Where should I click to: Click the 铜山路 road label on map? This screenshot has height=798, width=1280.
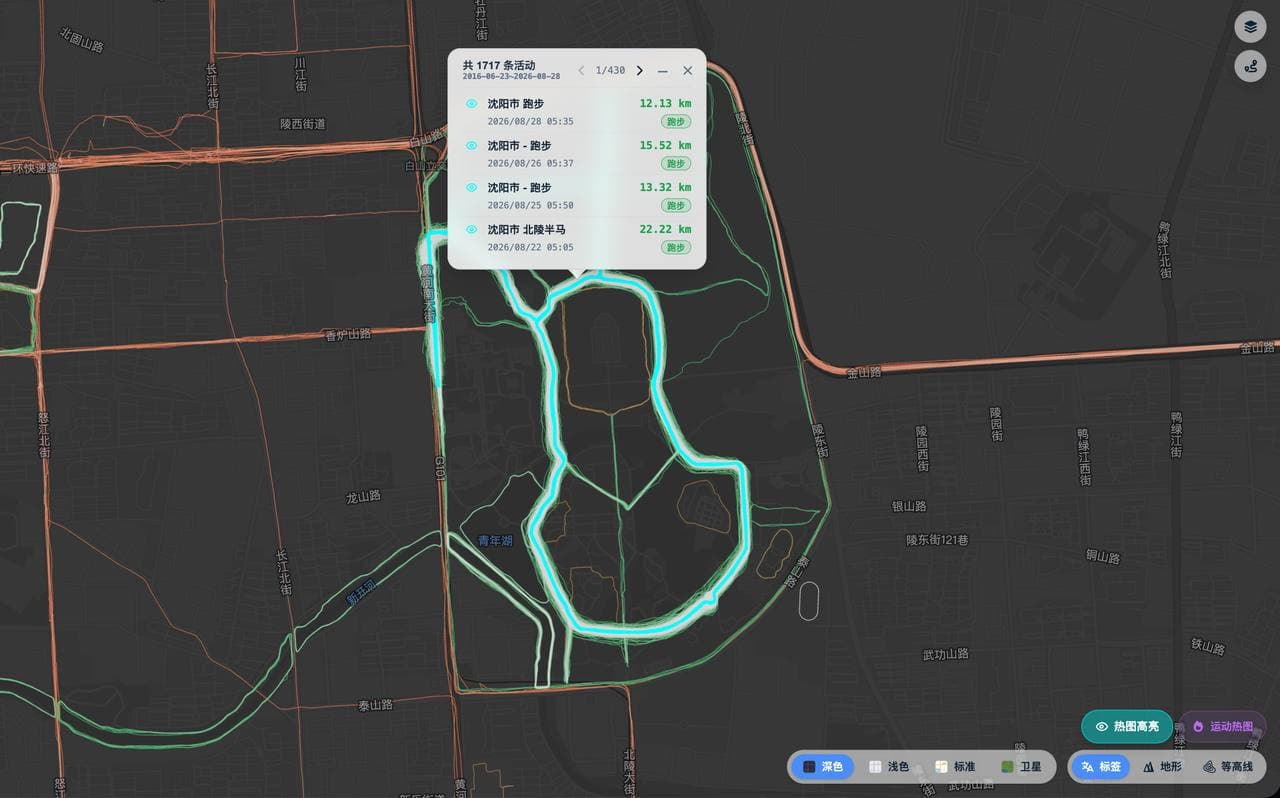(1104, 556)
